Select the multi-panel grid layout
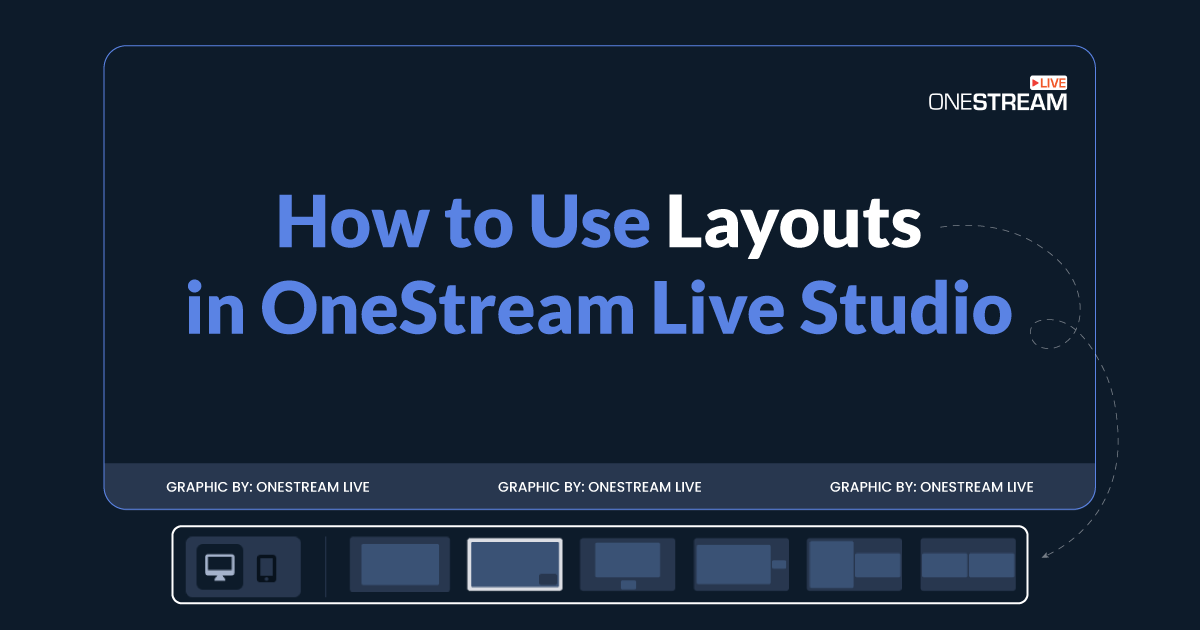The image size is (1200, 630). pyautogui.click(x=967, y=563)
